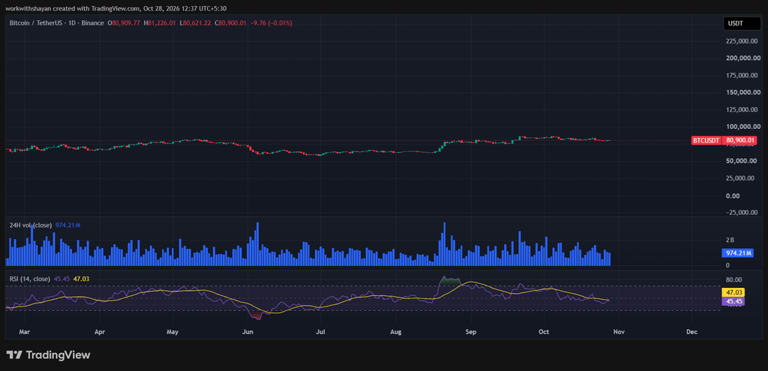Image resolution: width=768 pixels, height=371 pixels.
Task: Click the Nov date label on time axis
Action: (619, 332)
